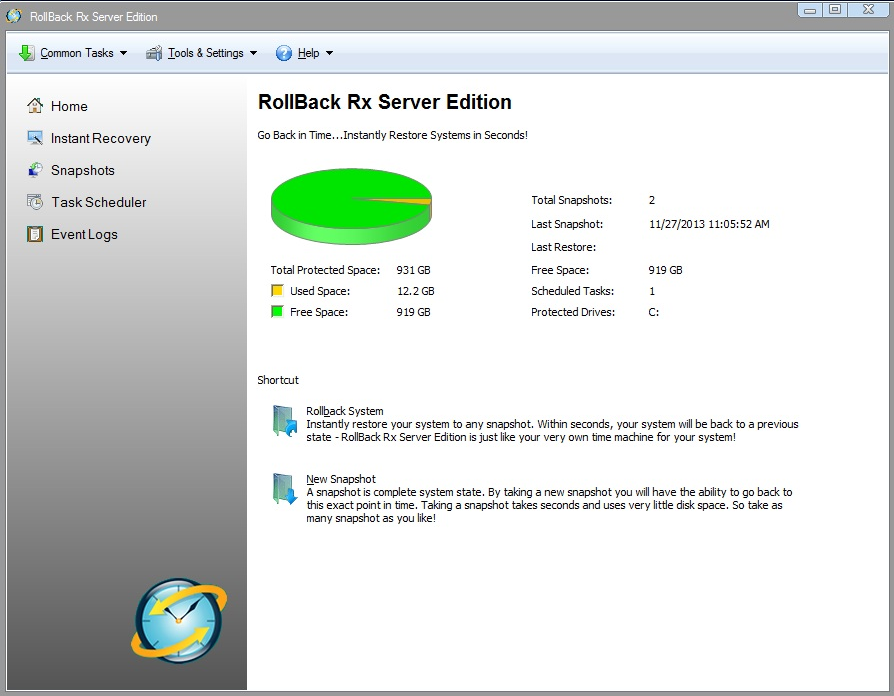Click the Total Protected Space value 931 GB
Viewport: 894px width, 696px height.
click(x=413, y=270)
